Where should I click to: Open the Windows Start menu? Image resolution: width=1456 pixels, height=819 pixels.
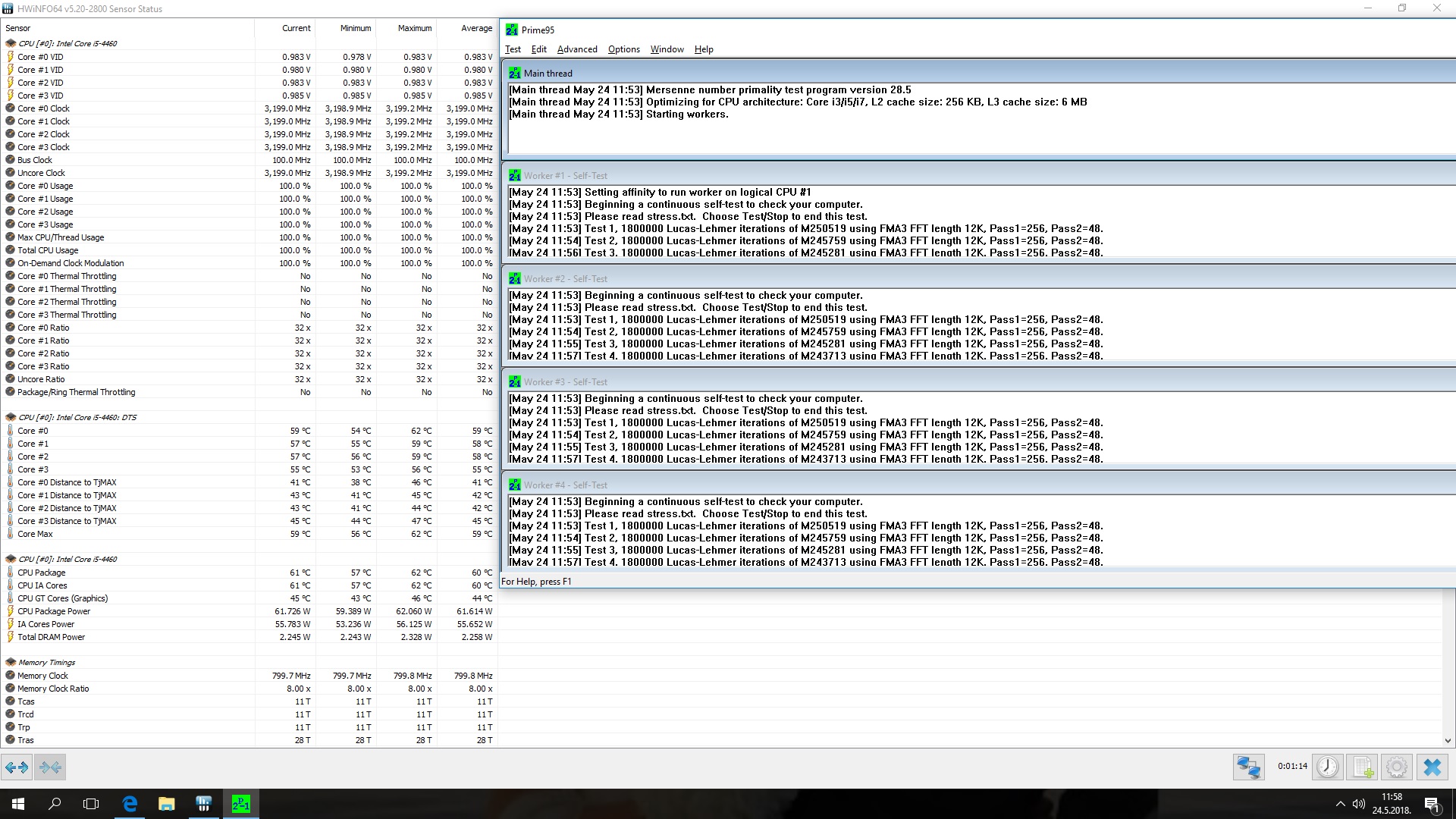18,804
